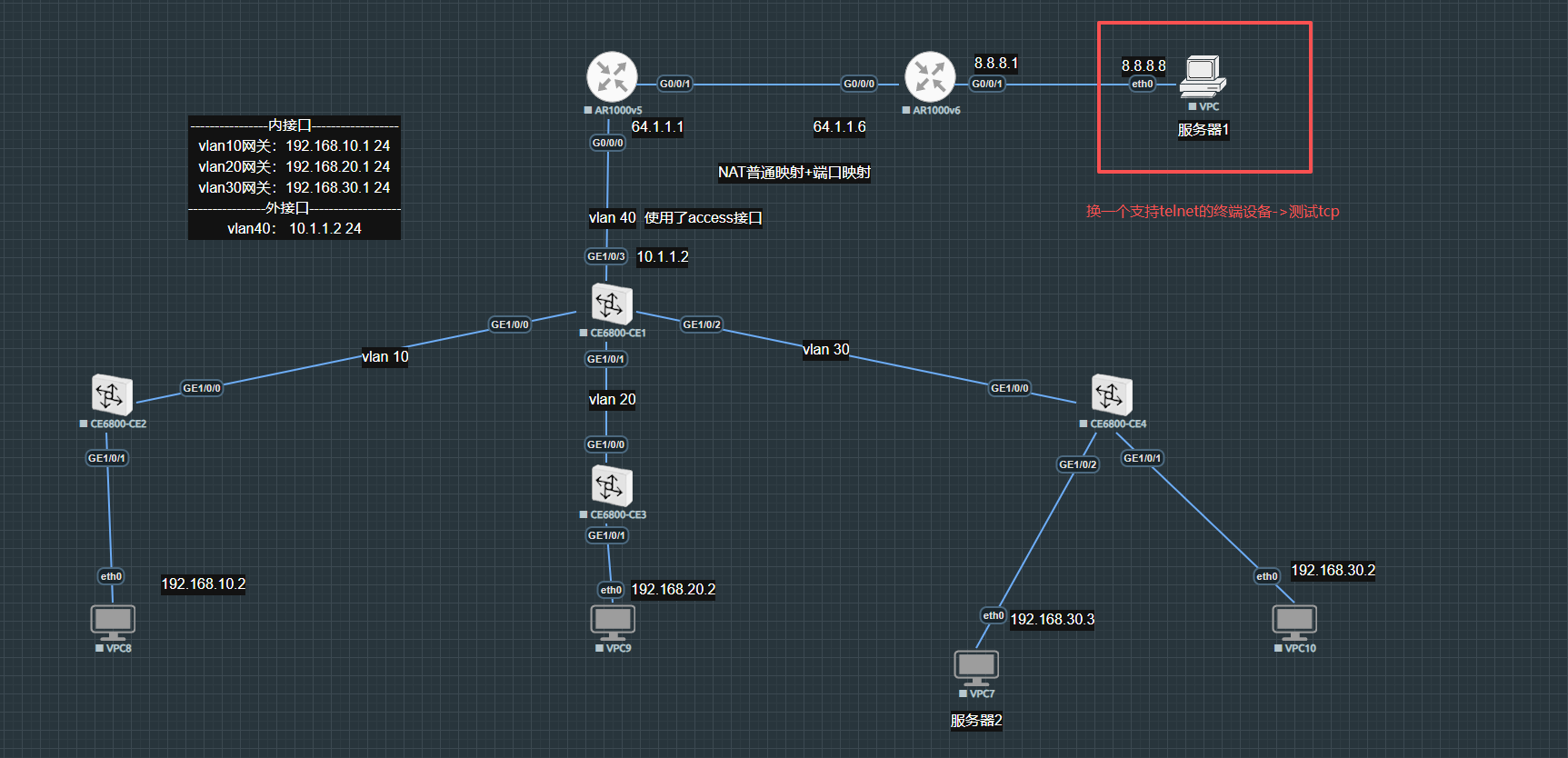The height and width of the screenshot is (758, 1568).
Task: Select the AR1000v6 router node
Action: (x=930, y=76)
